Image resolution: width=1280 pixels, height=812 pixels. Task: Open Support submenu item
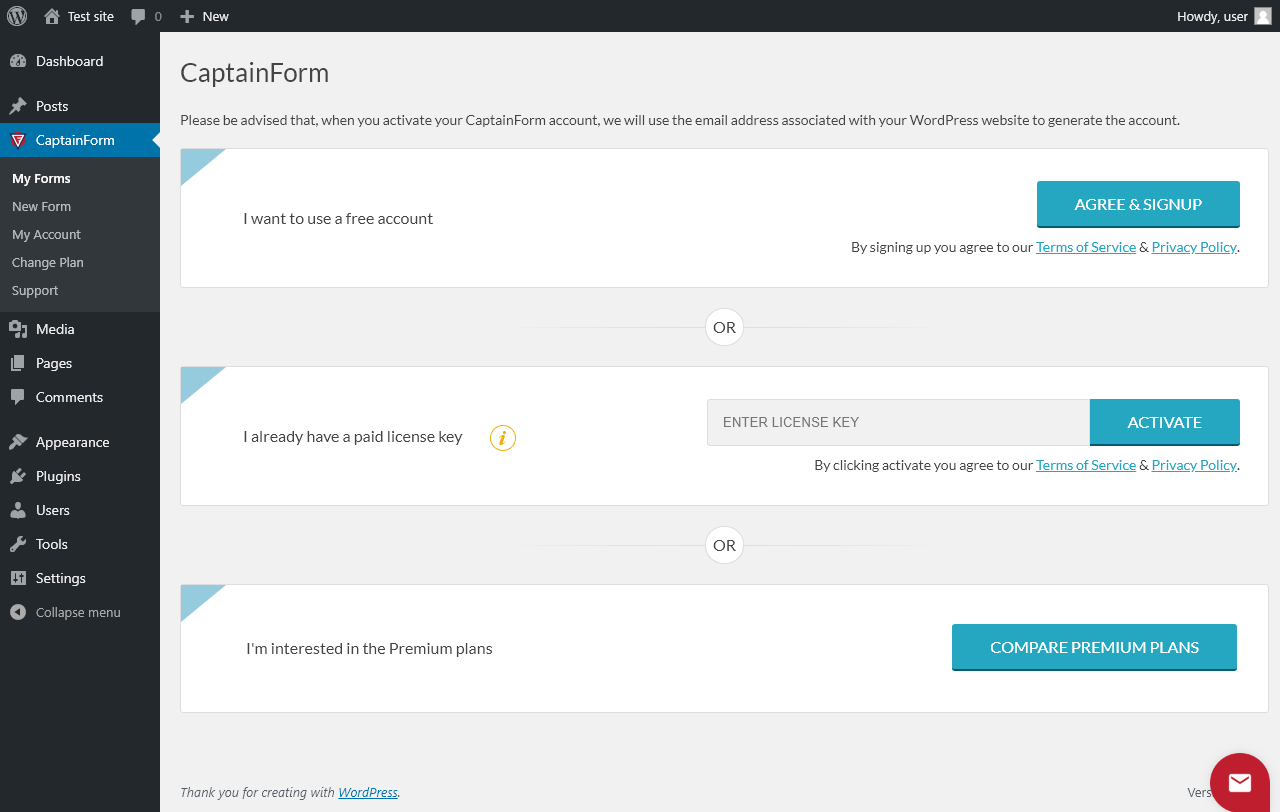(35, 290)
